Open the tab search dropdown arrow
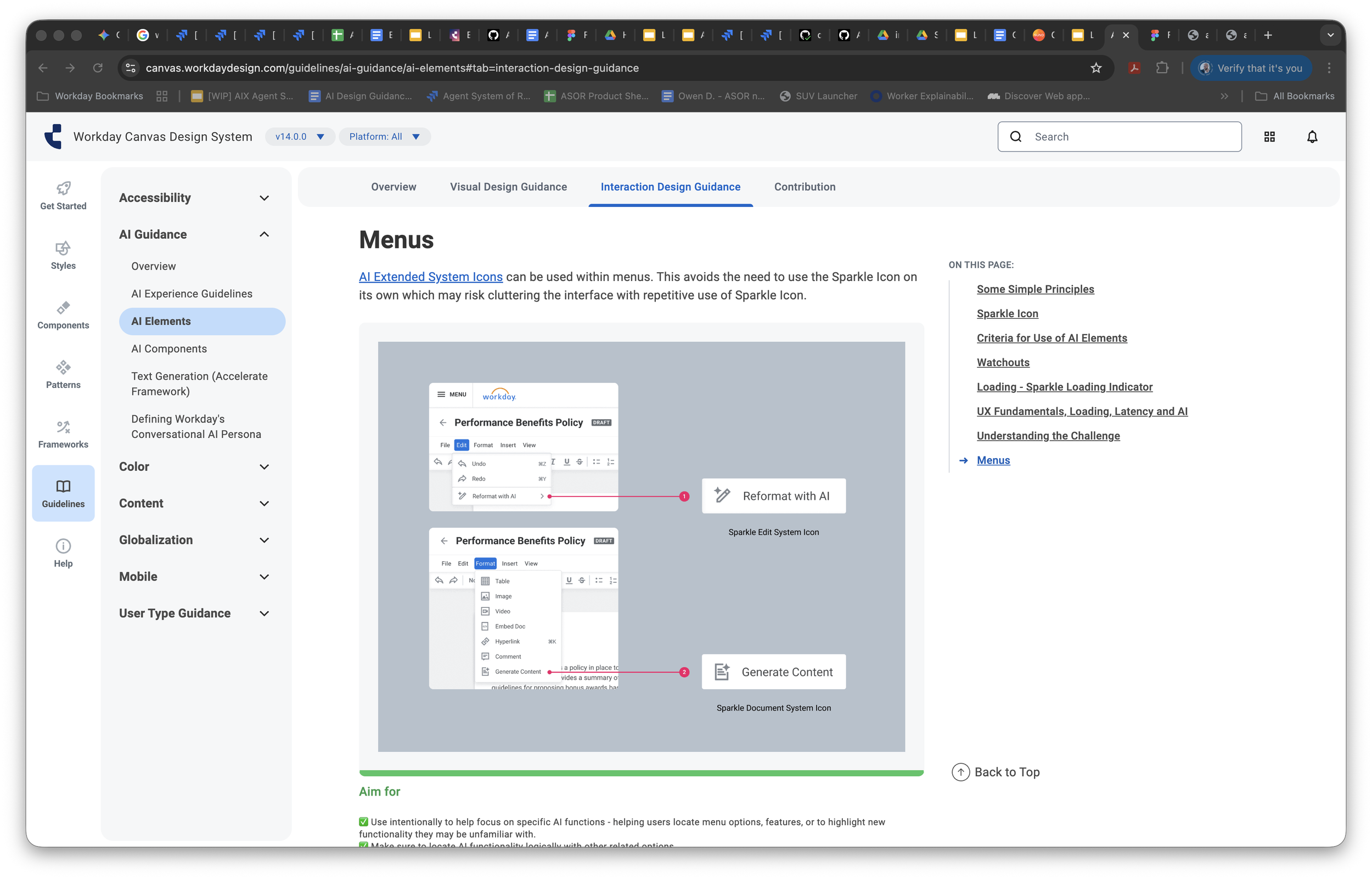 (1330, 35)
